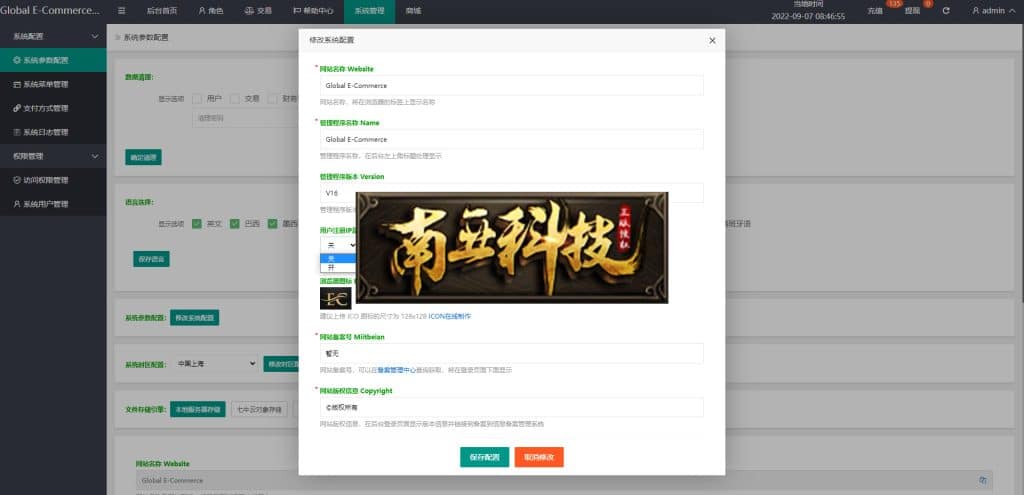Open the 帮助中心 top menu
1024x495 pixels.
click(x=313, y=11)
